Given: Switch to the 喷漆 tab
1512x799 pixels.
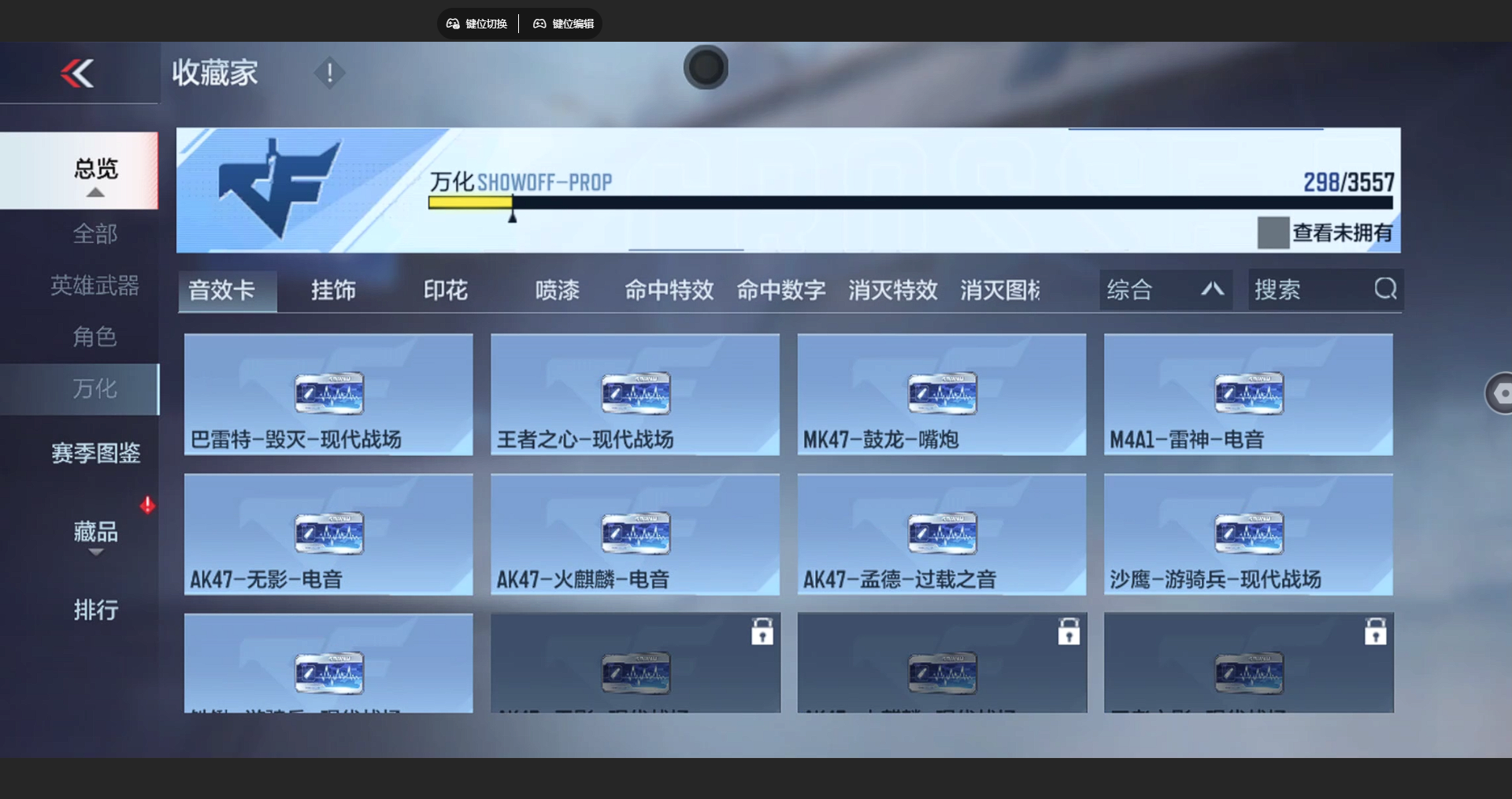Looking at the screenshot, I should [x=558, y=291].
